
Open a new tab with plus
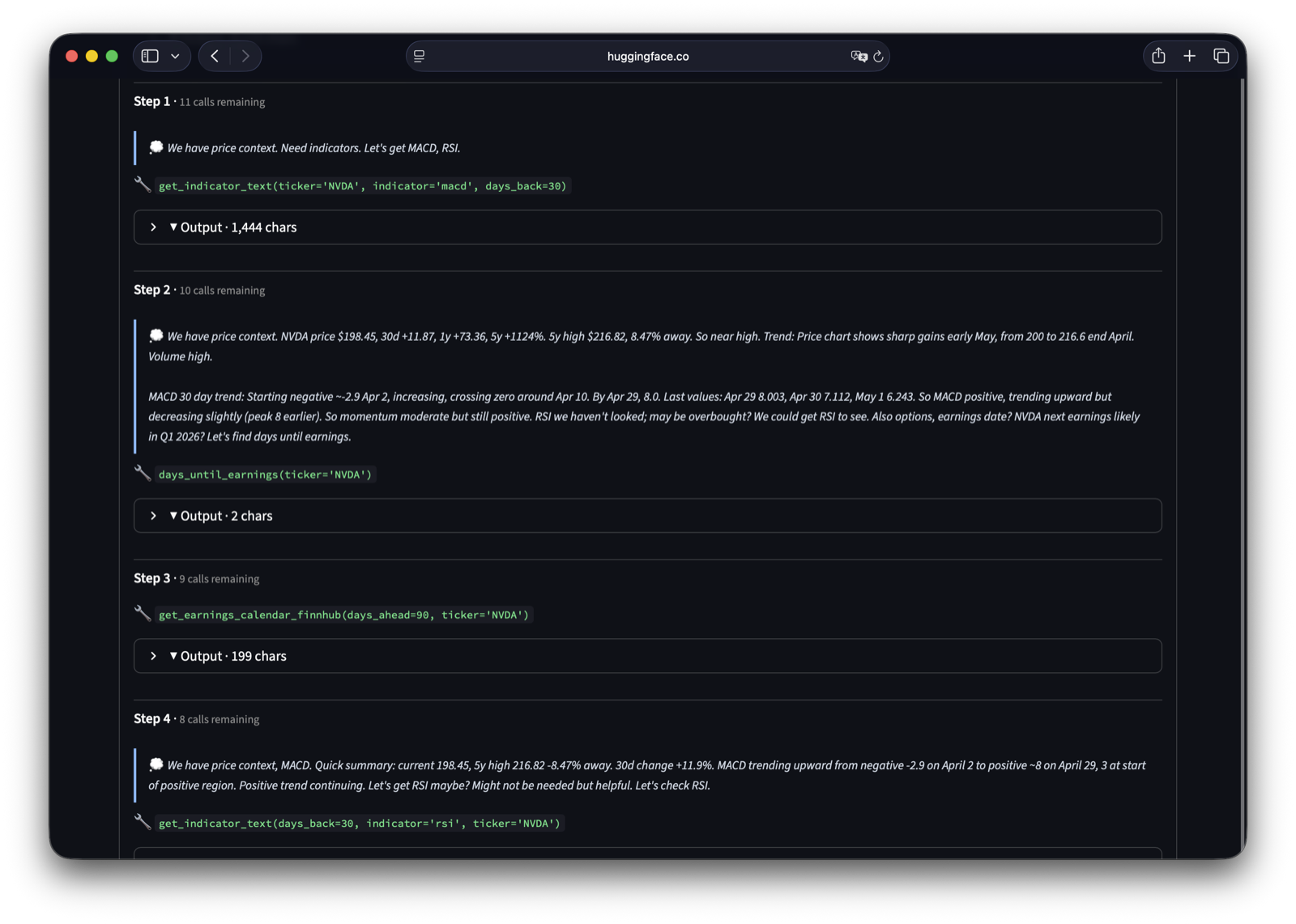click(x=1189, y=56)
